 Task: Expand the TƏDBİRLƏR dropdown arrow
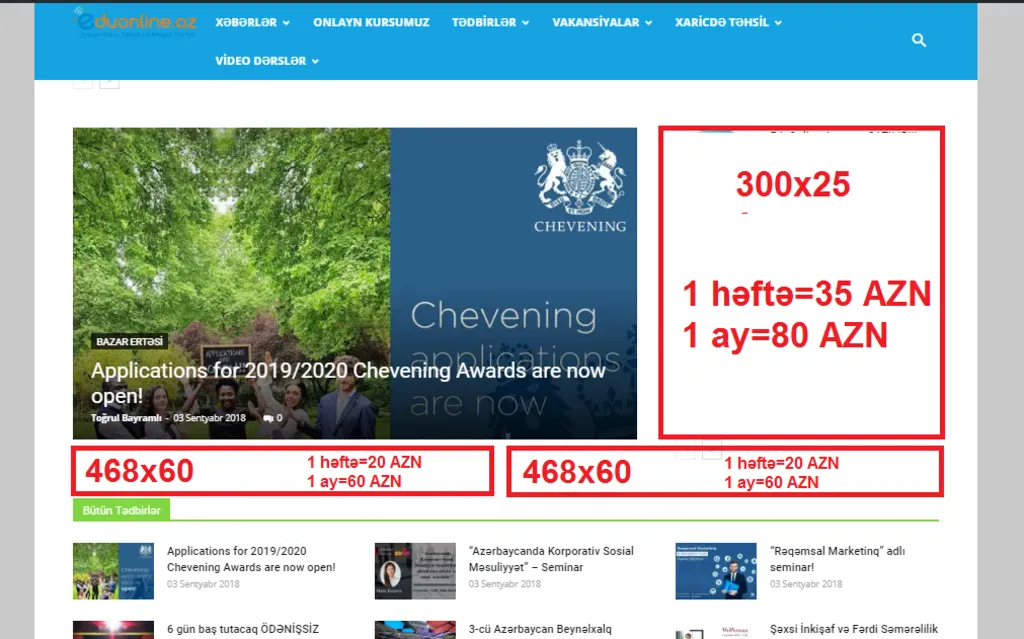click(526, 23)
